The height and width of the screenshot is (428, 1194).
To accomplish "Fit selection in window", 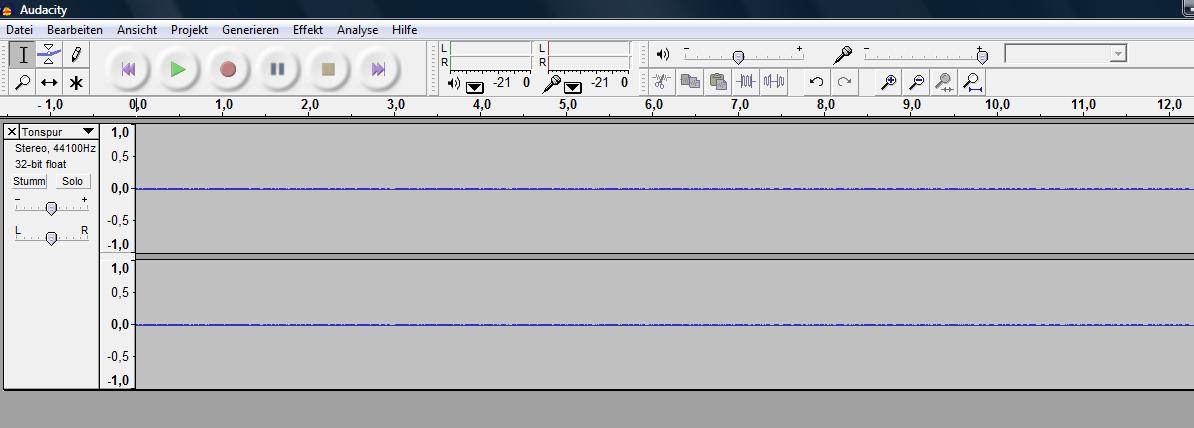I will [944, 81].
